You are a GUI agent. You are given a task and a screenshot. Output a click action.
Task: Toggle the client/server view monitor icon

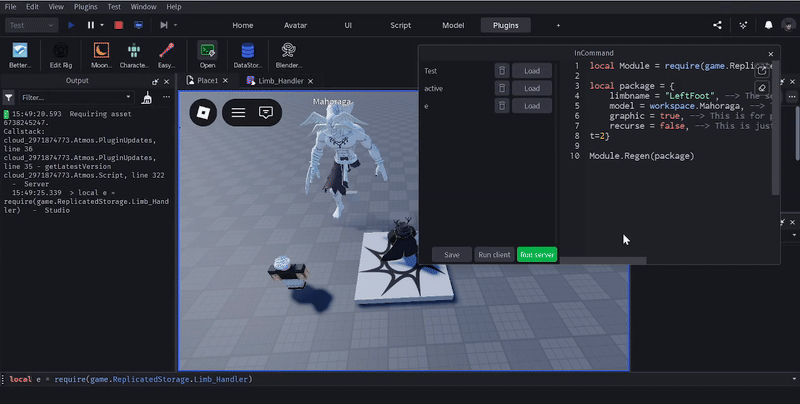click(x=138, y=25)
